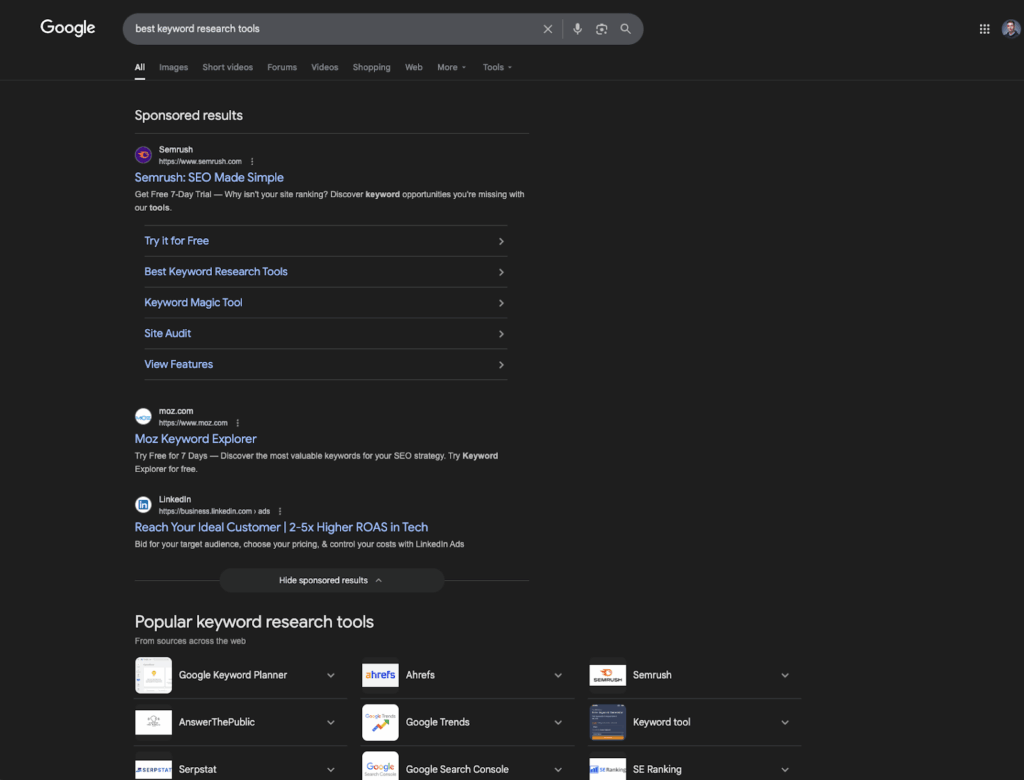Clear the search box with X icon

coord(547,29)
